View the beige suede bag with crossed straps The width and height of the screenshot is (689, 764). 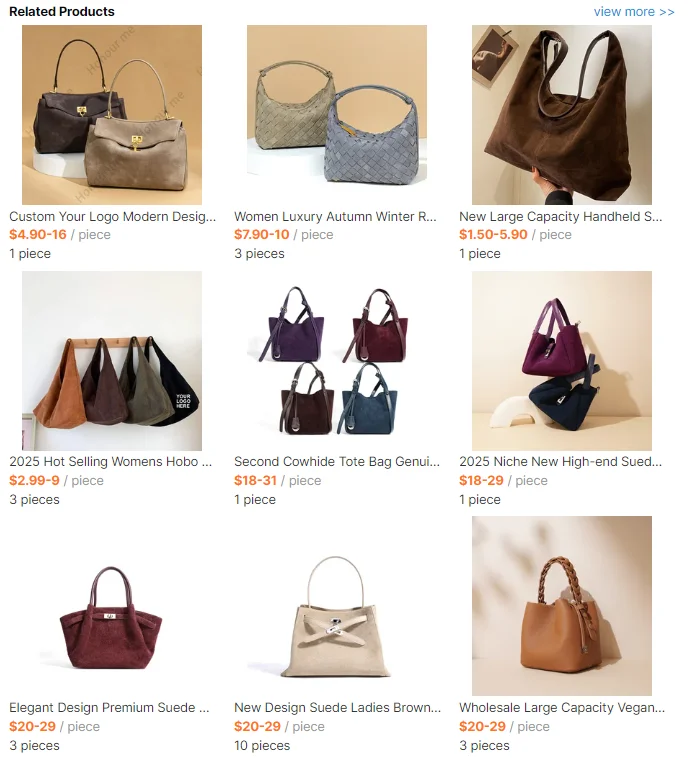(337, 606)
